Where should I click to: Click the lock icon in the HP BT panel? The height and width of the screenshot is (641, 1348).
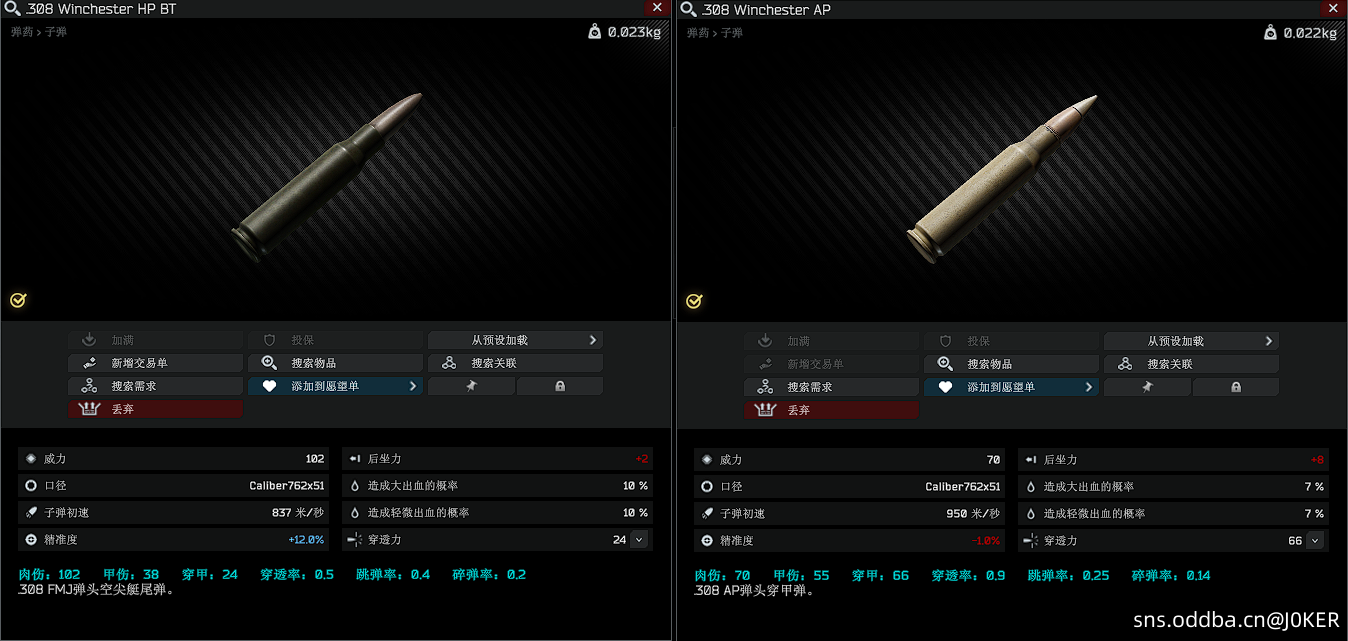[560, 386]
